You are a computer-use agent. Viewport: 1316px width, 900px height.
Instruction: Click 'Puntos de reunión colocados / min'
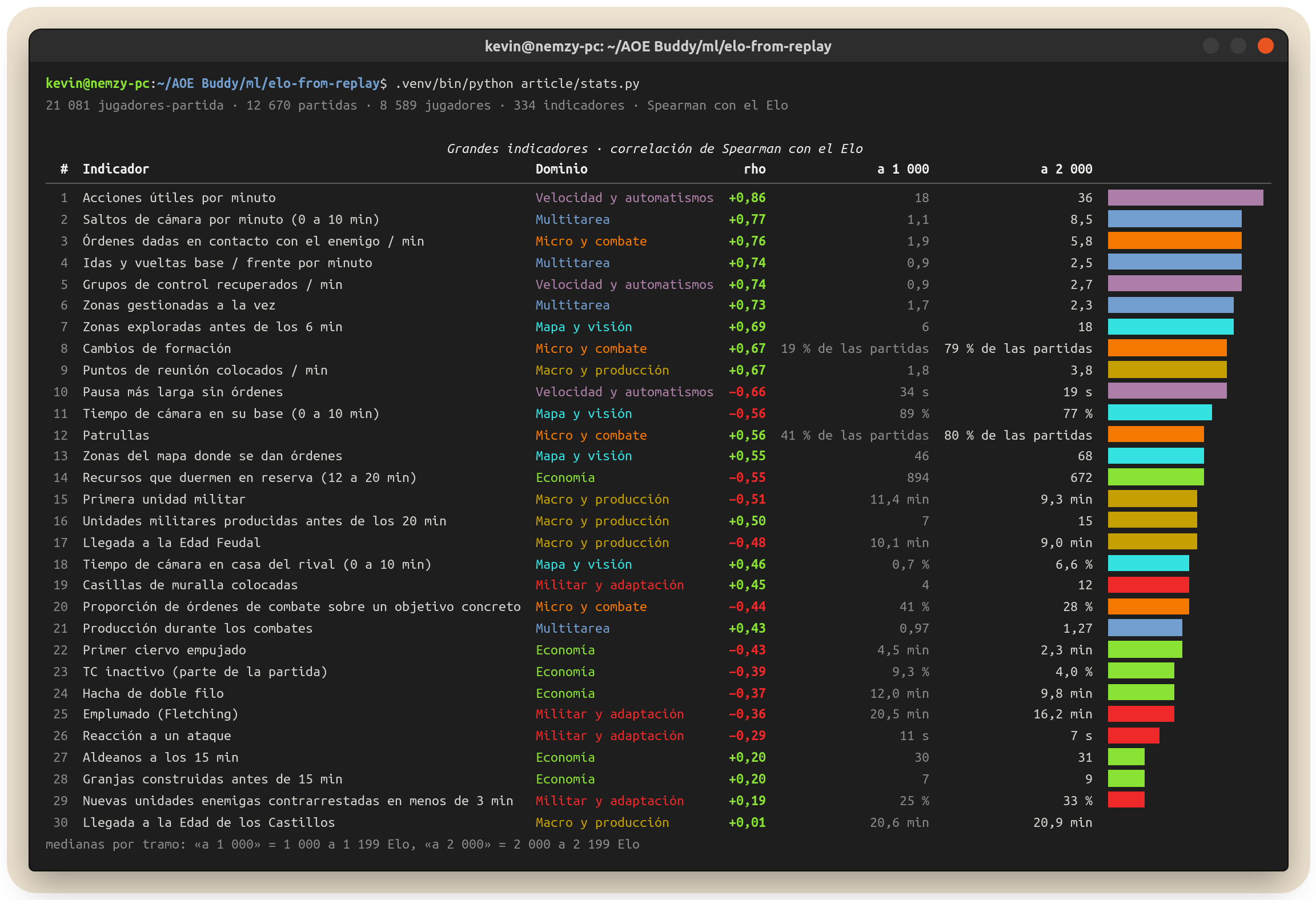(205, 370)
